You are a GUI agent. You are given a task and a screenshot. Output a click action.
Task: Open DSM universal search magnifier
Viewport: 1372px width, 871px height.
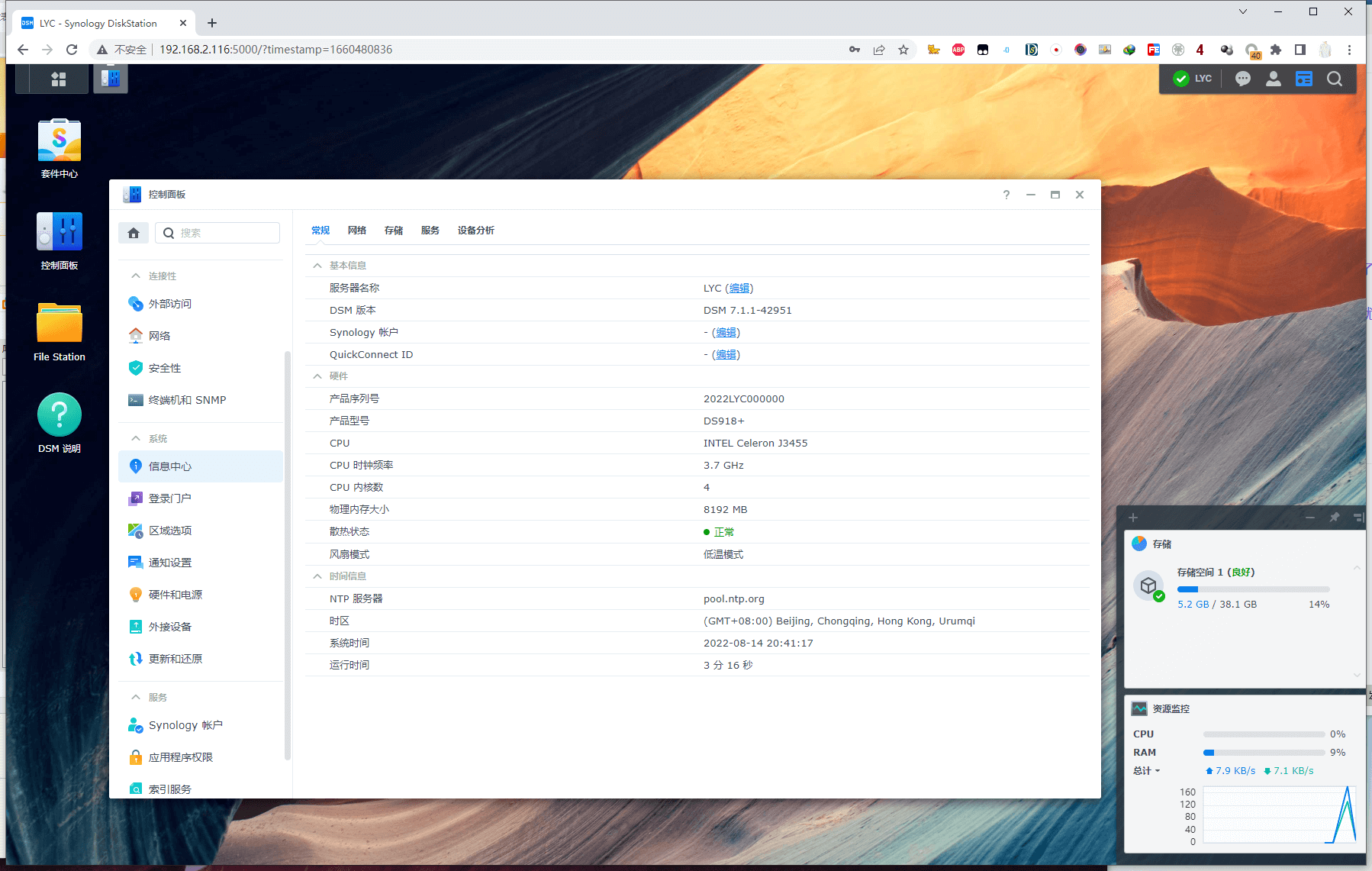[1335, 79]
